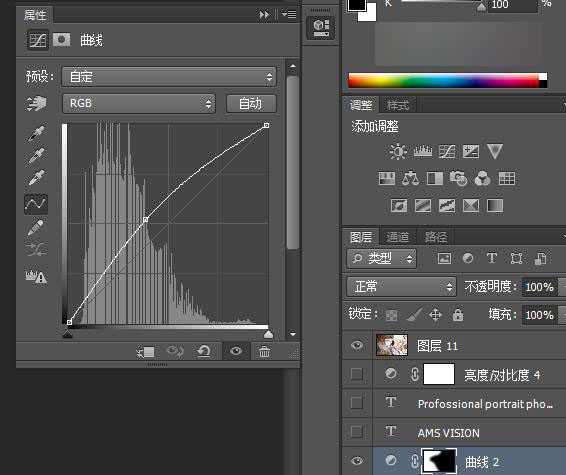The width and height of the screenshot is (566, 475).
Task: Add a Brightness/Contrast adjustment
Action: point(398,151)
